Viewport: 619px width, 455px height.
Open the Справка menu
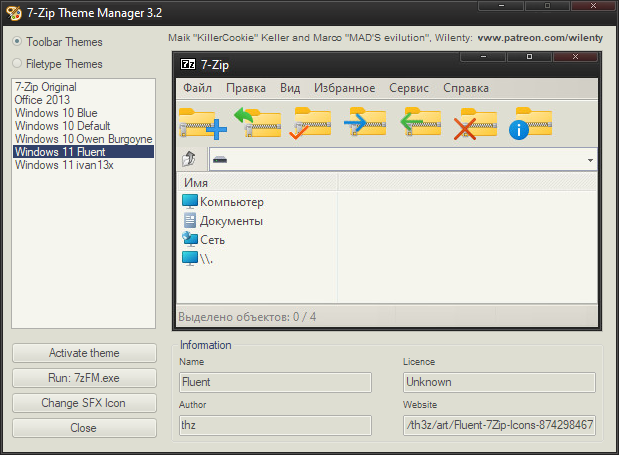(466, 88)
